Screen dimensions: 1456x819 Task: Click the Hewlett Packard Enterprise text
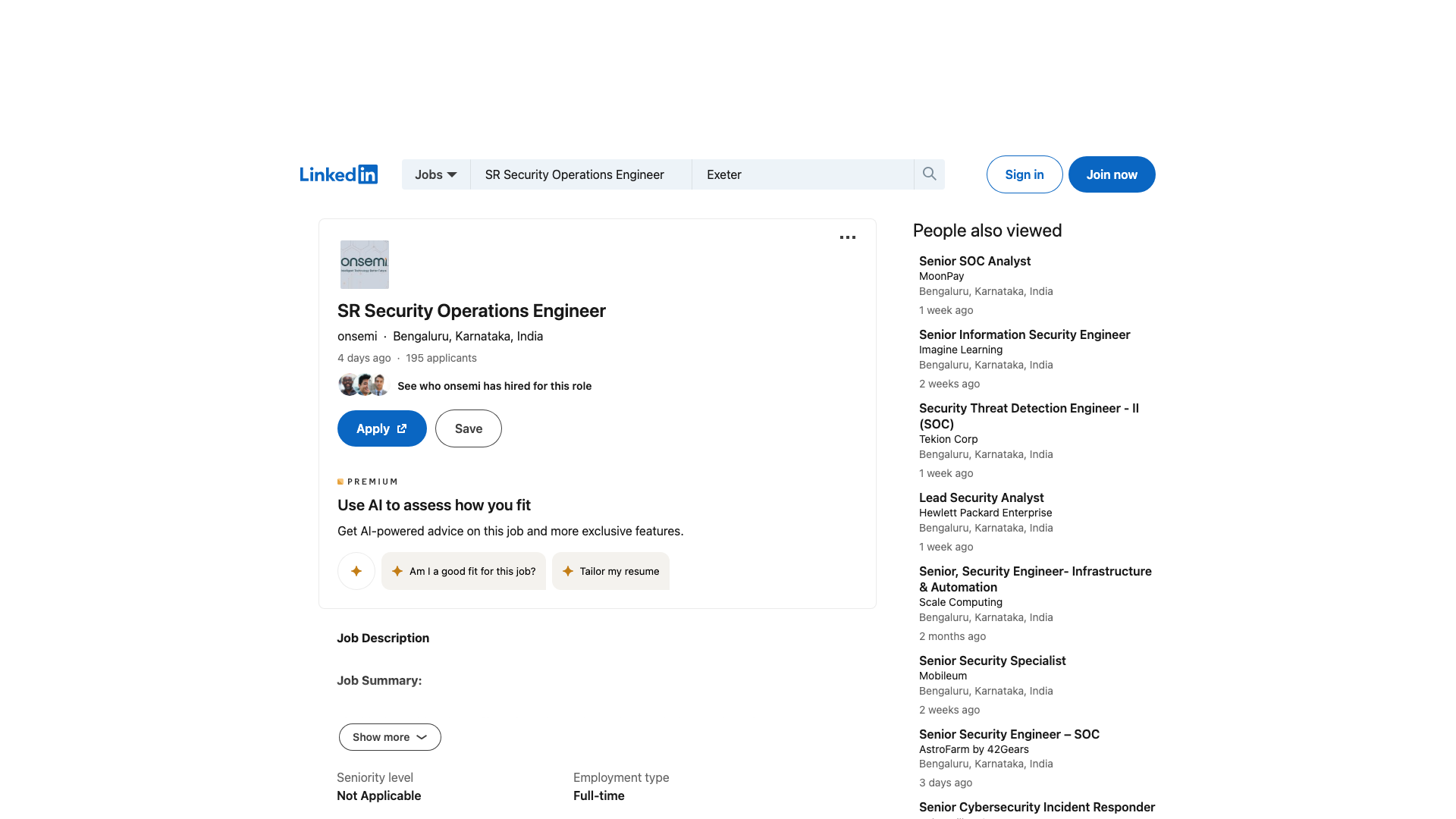pos(985,513)
